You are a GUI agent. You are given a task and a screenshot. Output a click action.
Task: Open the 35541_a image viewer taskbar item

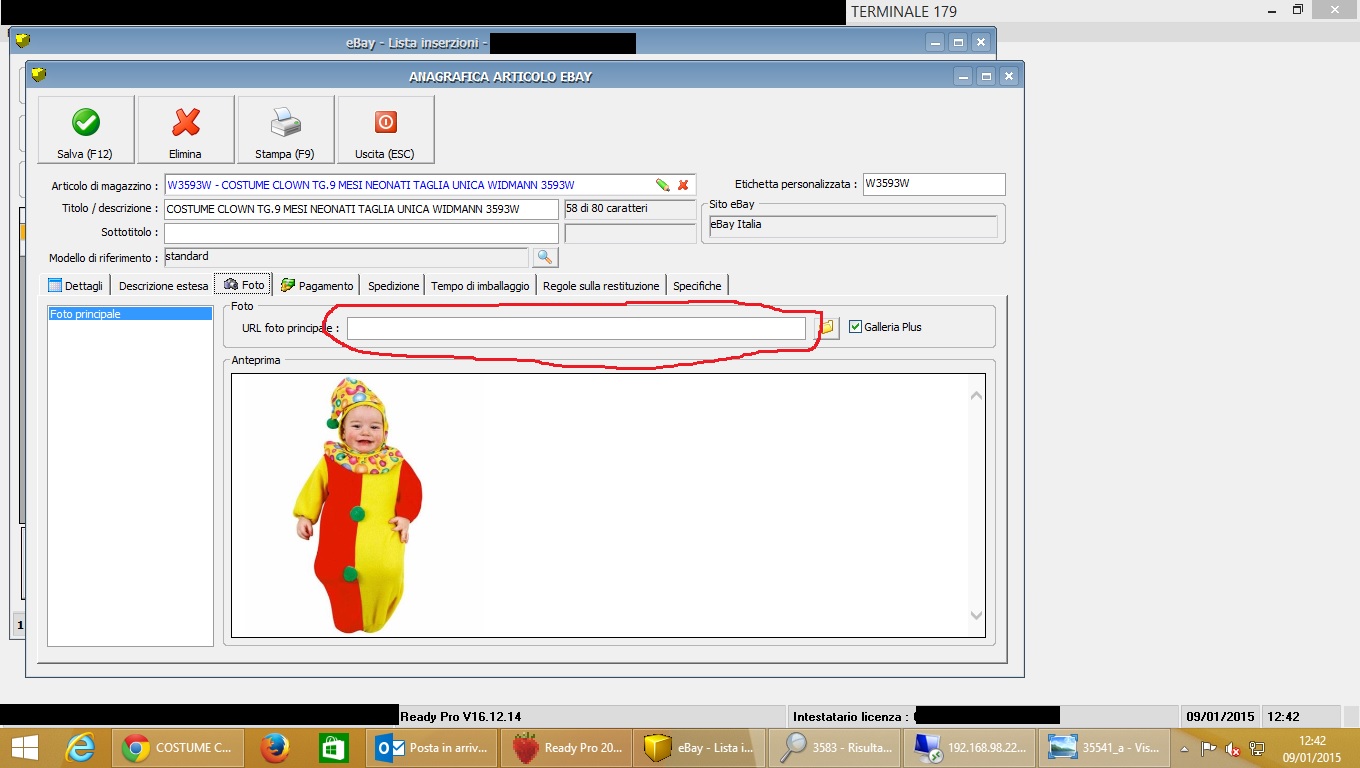coord(1104,748)
